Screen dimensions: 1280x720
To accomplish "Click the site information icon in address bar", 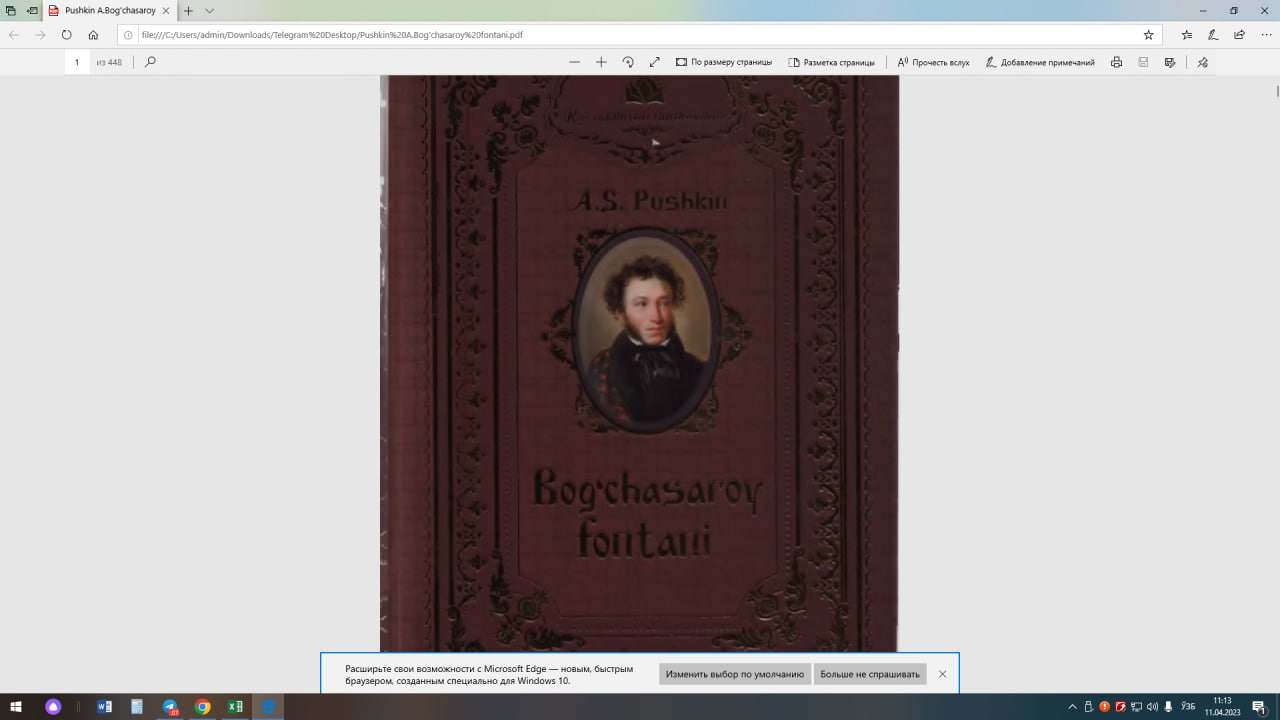I will (128, 34).
